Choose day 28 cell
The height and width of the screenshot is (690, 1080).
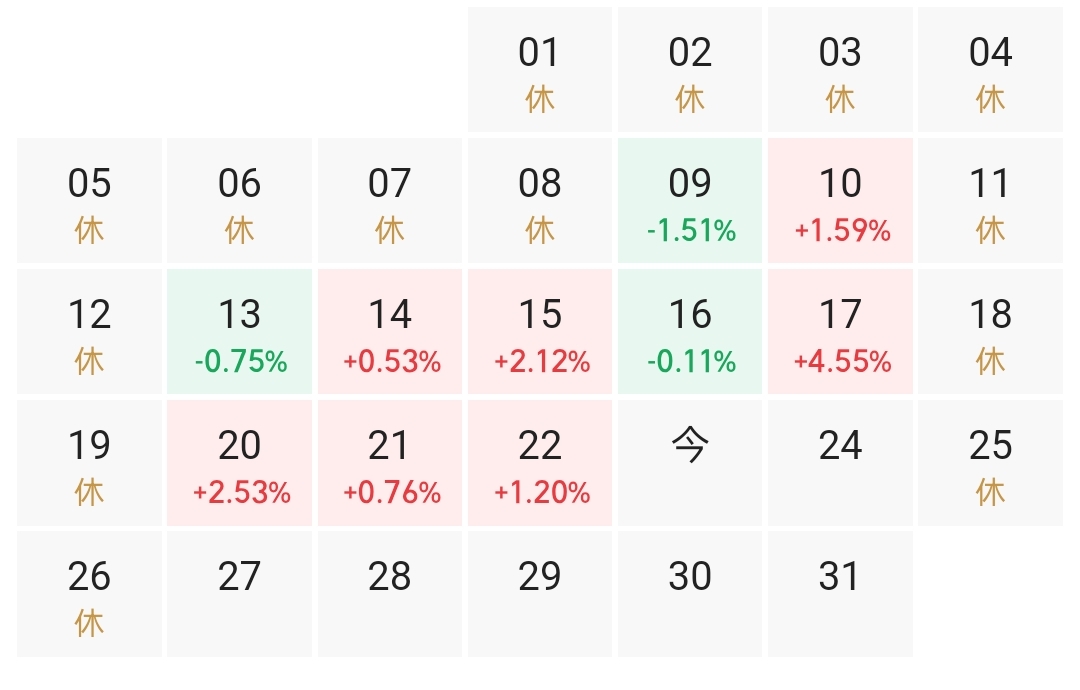(x=390, y=594)
